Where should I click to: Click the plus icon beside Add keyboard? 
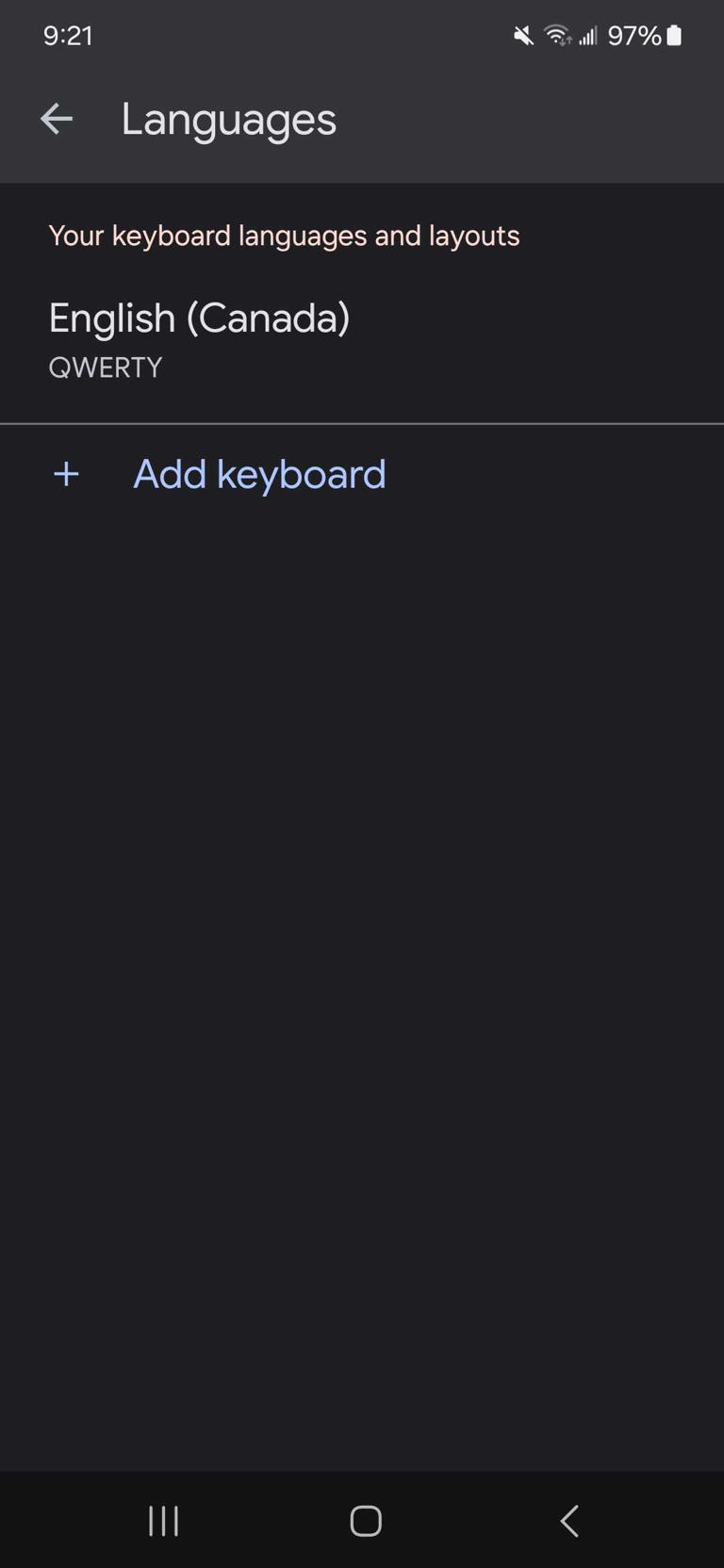click(66, 474)
